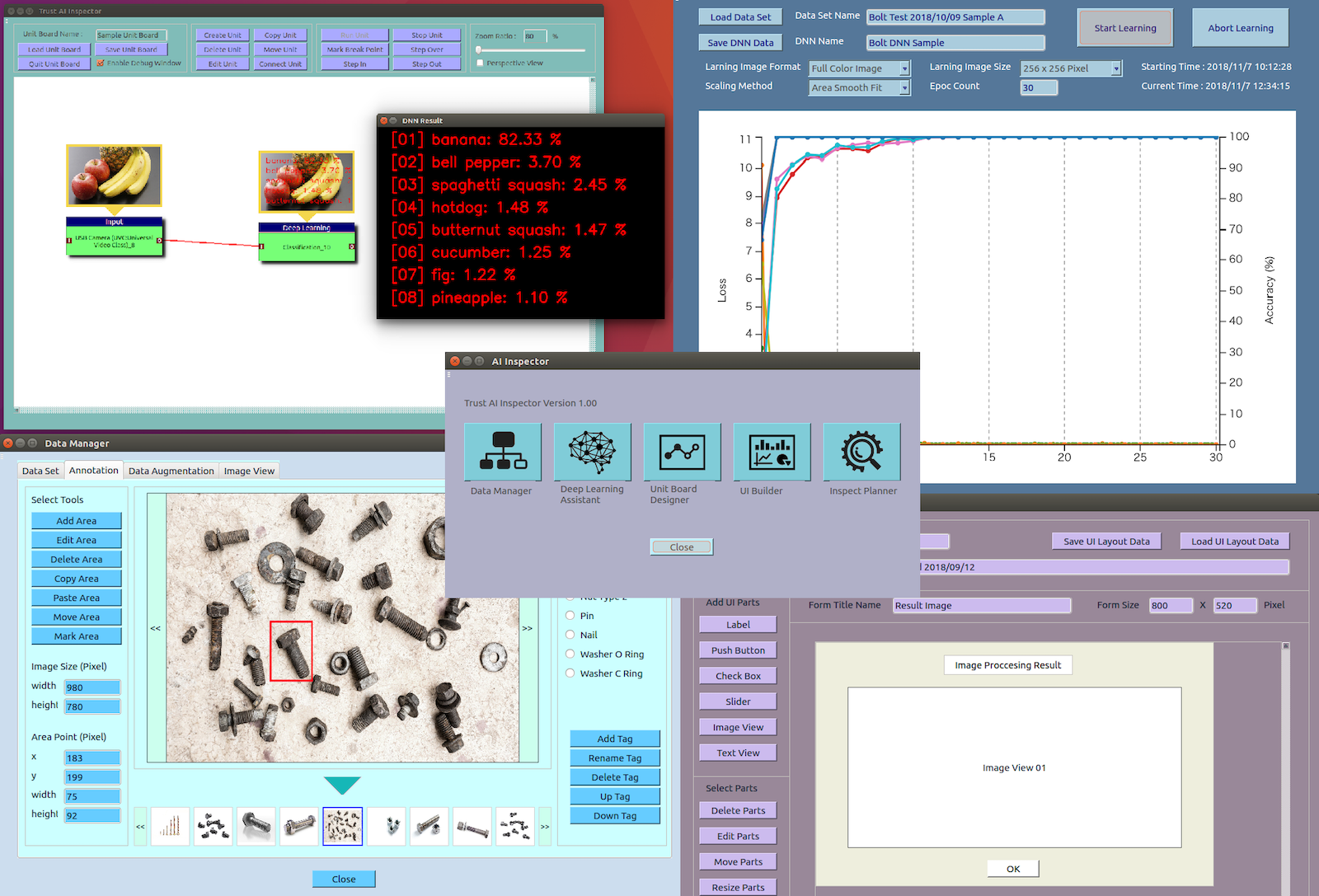Screen dimensions: 1319x896
Task: Show next image with right arrow
Action: click(528, 628)
